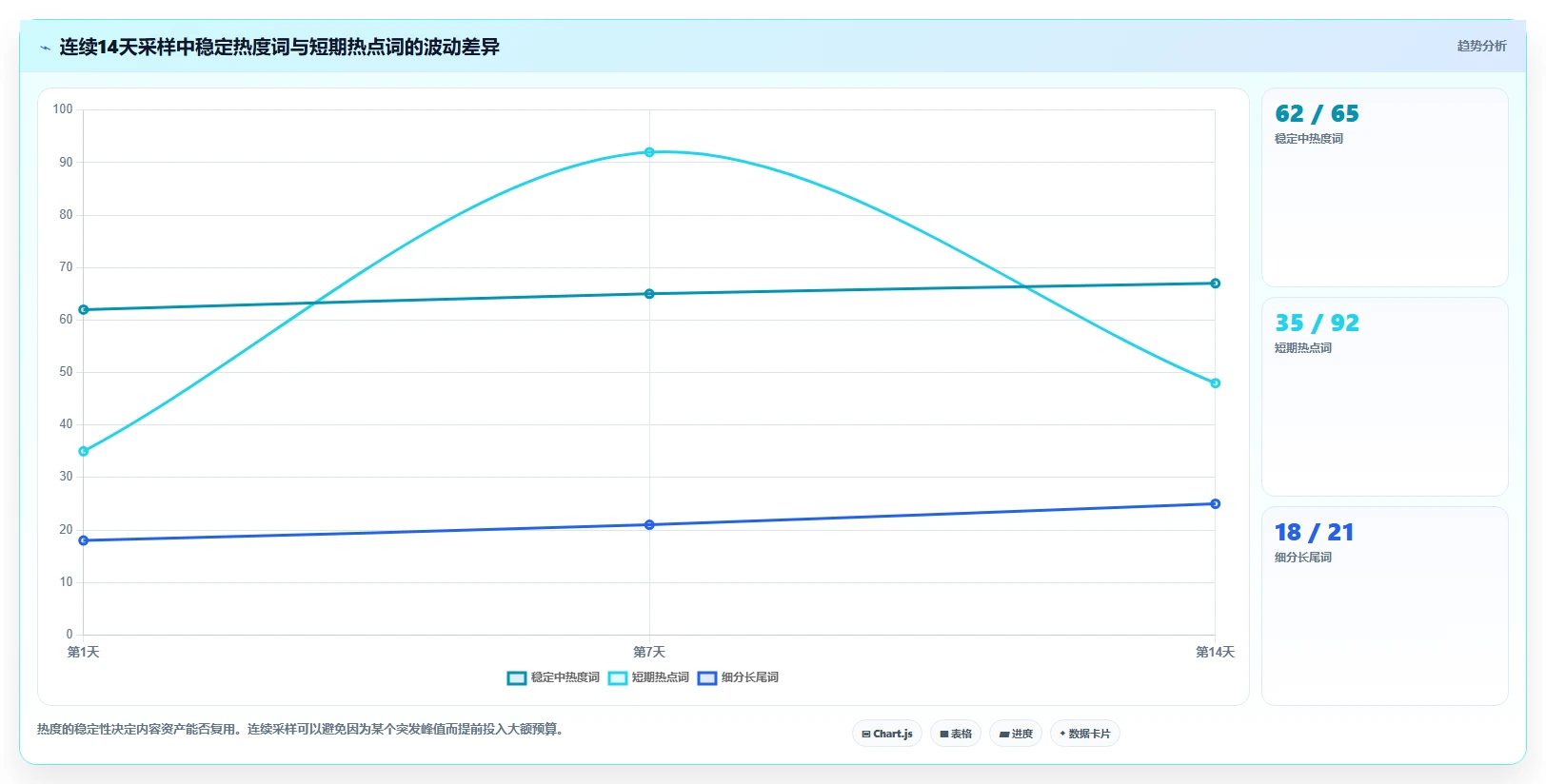Click the 数据卡片 tag chip
The image size is (1546, 784).
(1085, 734)
